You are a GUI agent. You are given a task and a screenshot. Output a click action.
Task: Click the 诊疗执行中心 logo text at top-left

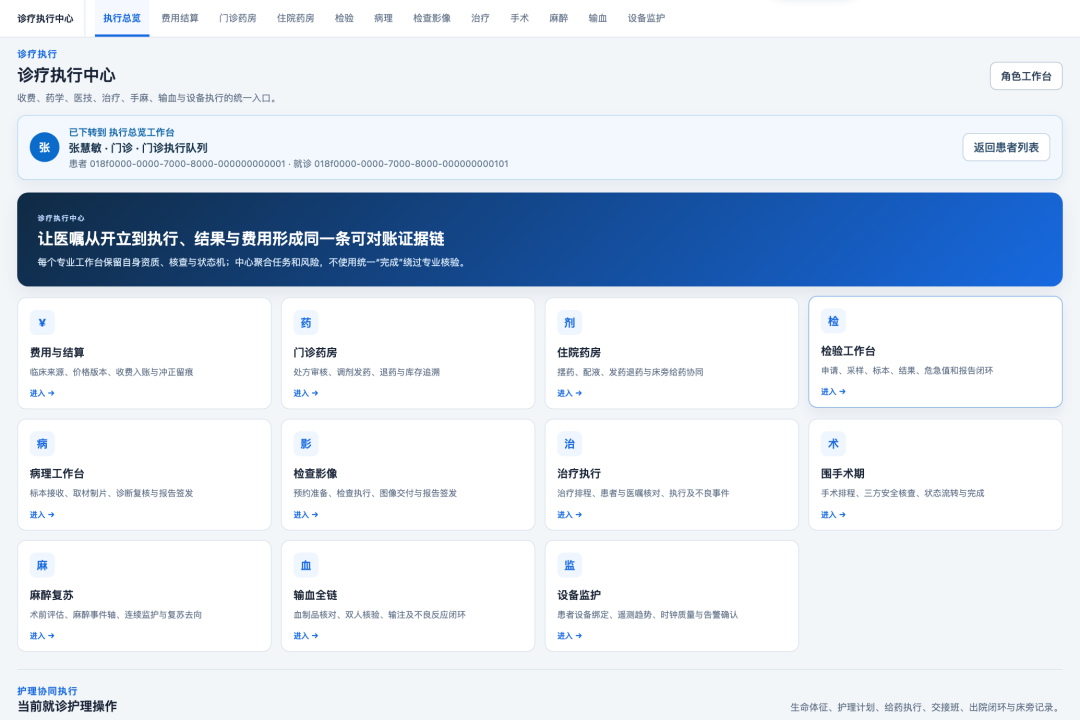(x=45, y=19)
